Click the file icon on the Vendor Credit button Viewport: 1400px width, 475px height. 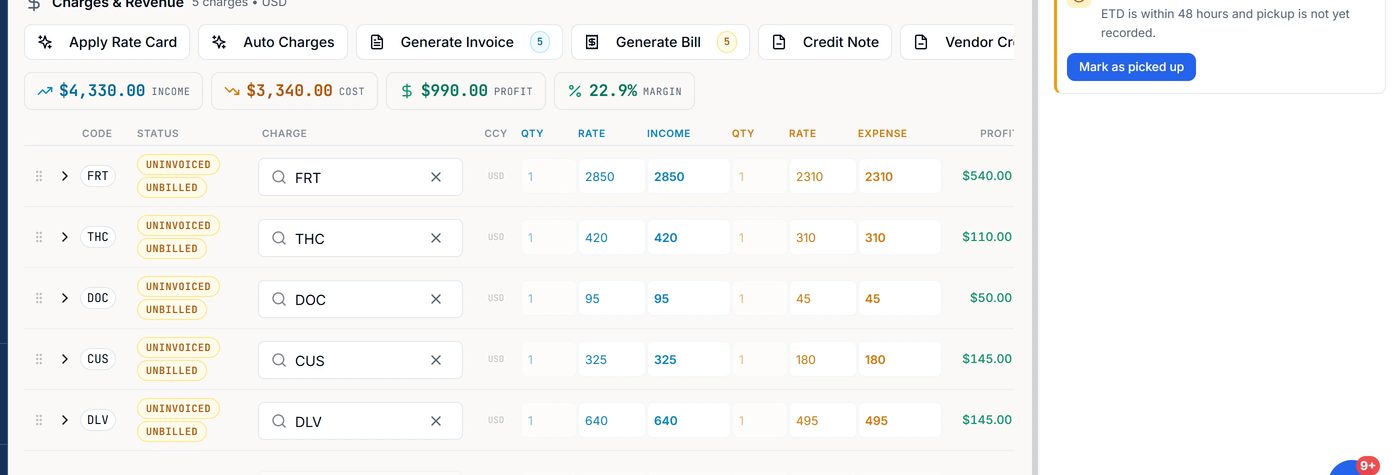pyautogui.click(x=921, y=42)
